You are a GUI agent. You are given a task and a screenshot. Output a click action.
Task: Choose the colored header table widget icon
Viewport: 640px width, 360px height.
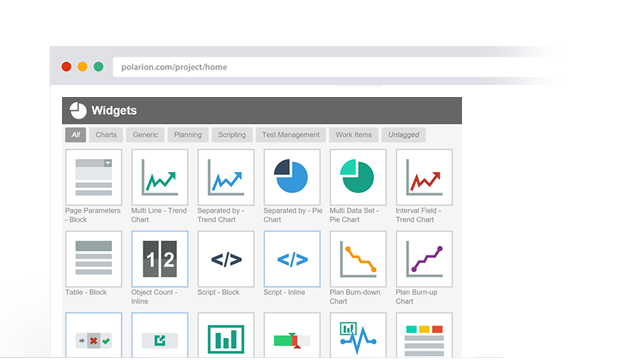(x=424, y=336)
